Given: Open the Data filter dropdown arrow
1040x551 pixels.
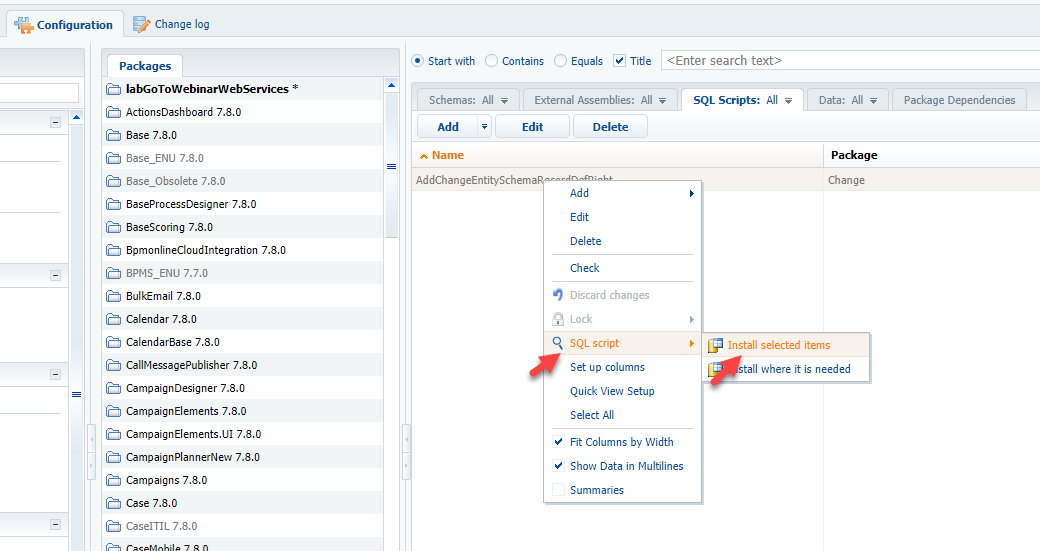Looking at the screenshot, I should tap(874, 101).
